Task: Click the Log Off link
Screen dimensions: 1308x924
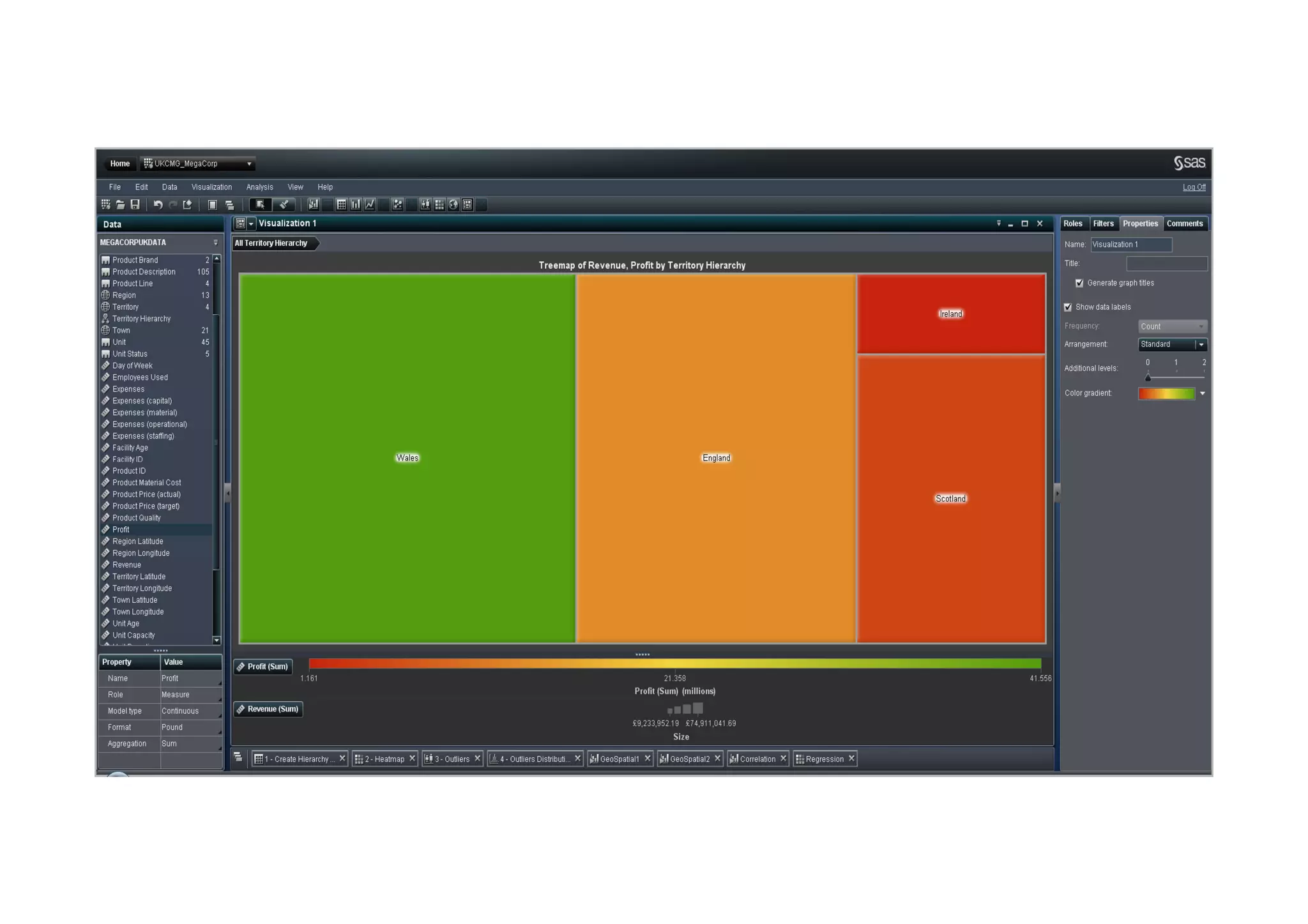Action: click(x=1193, y=187)
